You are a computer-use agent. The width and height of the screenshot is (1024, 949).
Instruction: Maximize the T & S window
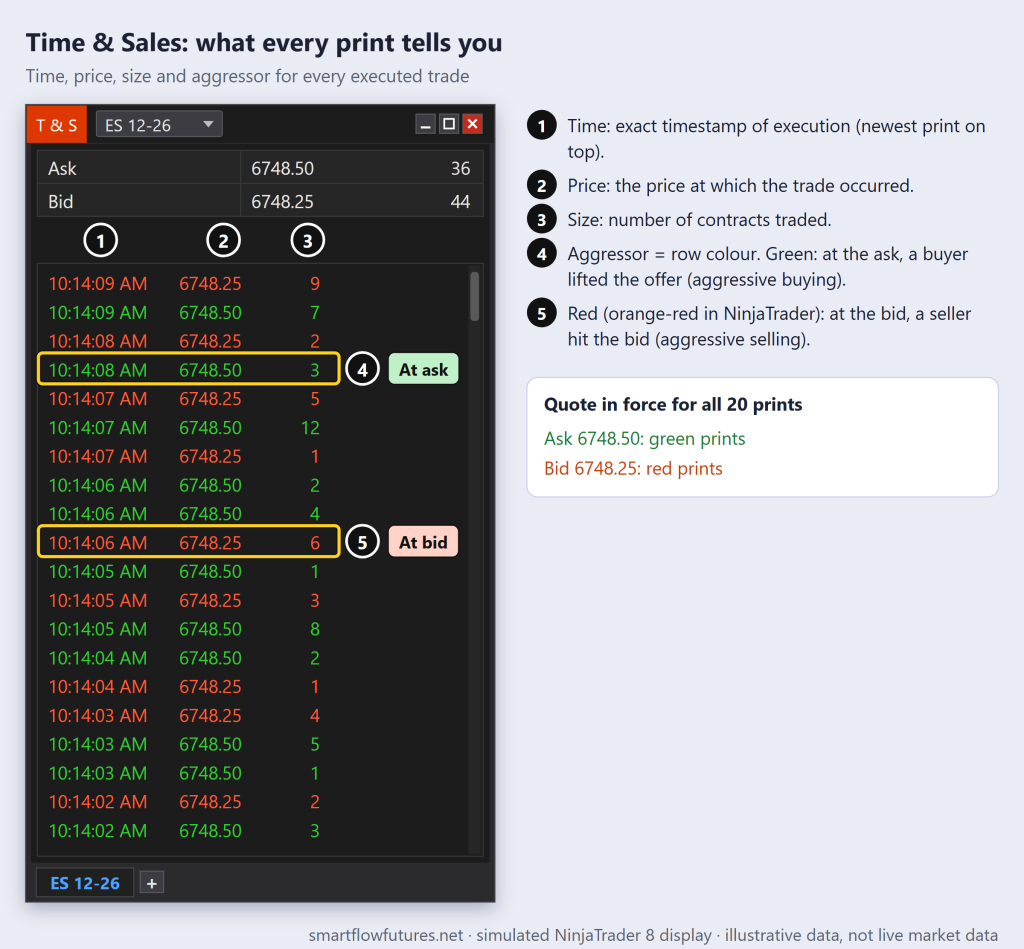[x=449, y=123]
